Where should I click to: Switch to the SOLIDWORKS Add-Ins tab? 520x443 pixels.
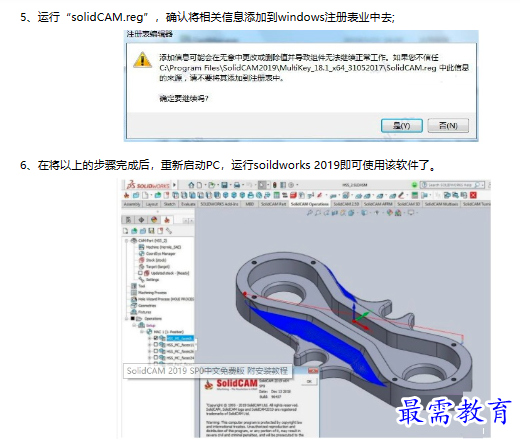pos(219,204)
